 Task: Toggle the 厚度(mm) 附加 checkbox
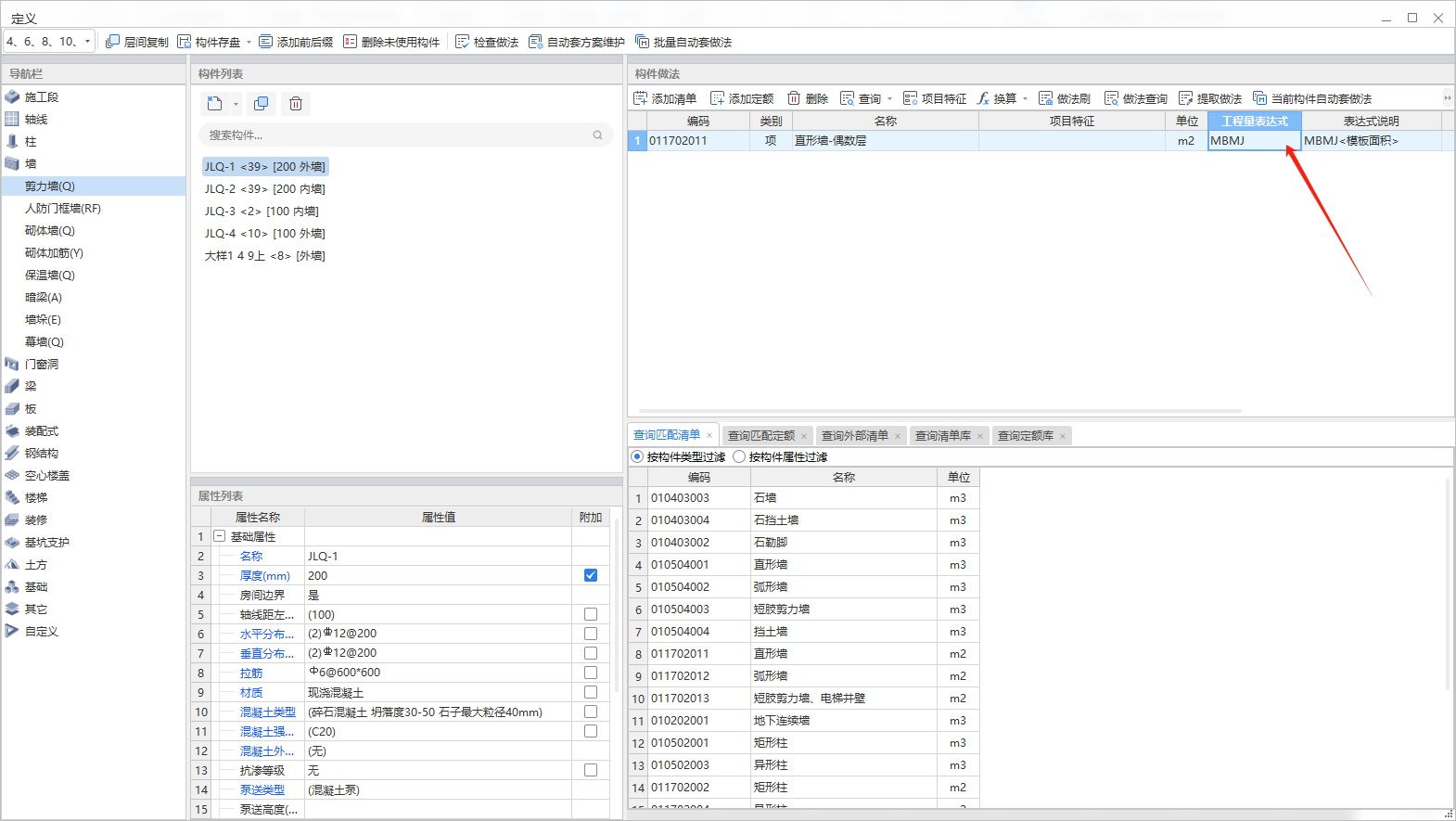[591, 575]
